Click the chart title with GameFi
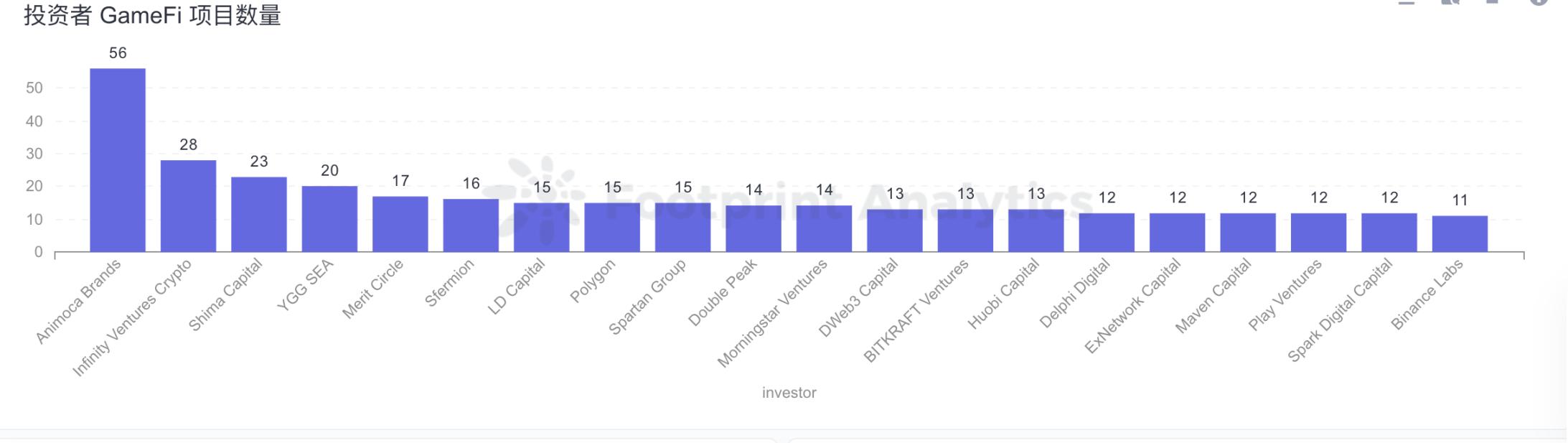 click(152, 15)
